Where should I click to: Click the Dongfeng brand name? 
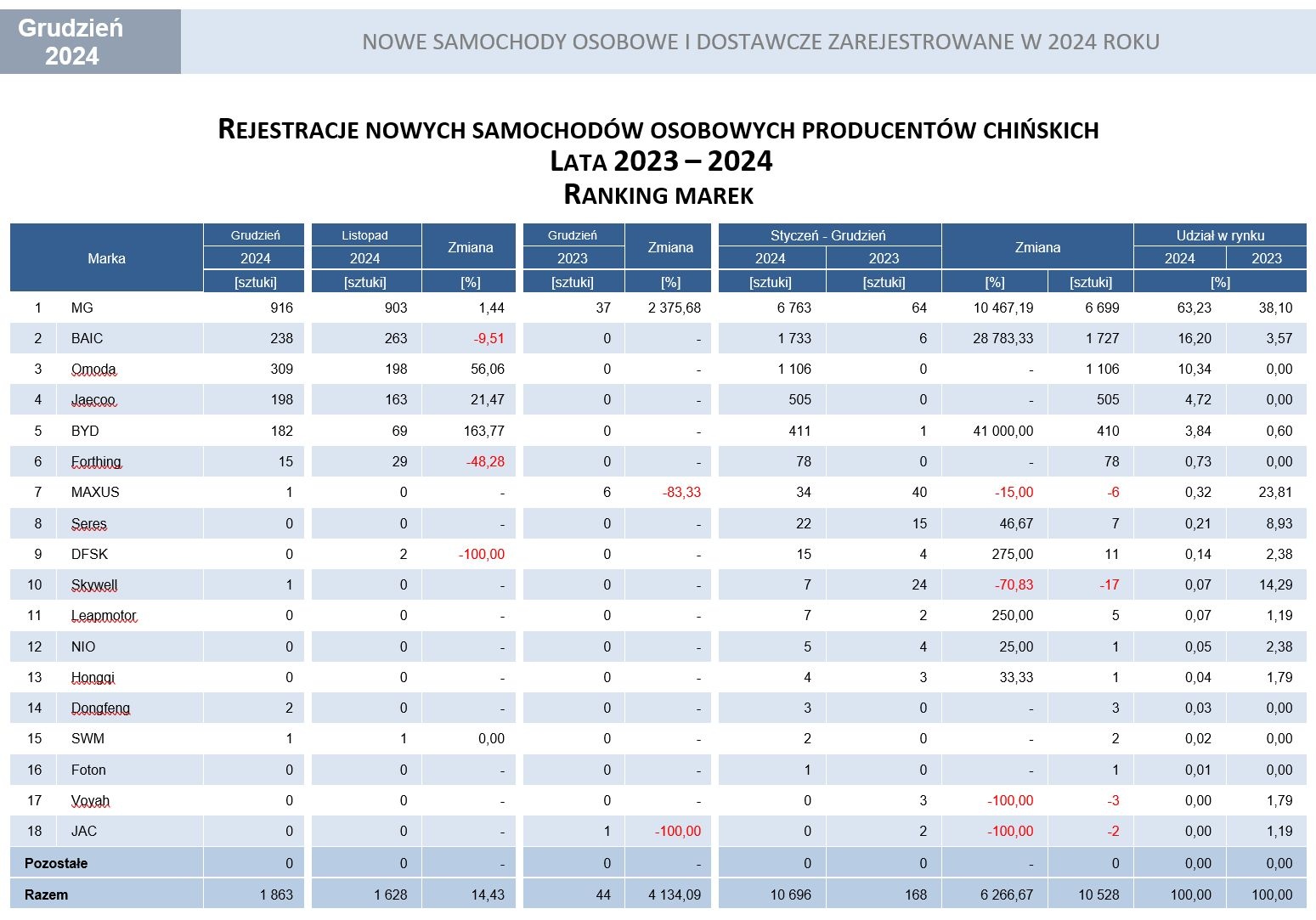coord(100,708)
